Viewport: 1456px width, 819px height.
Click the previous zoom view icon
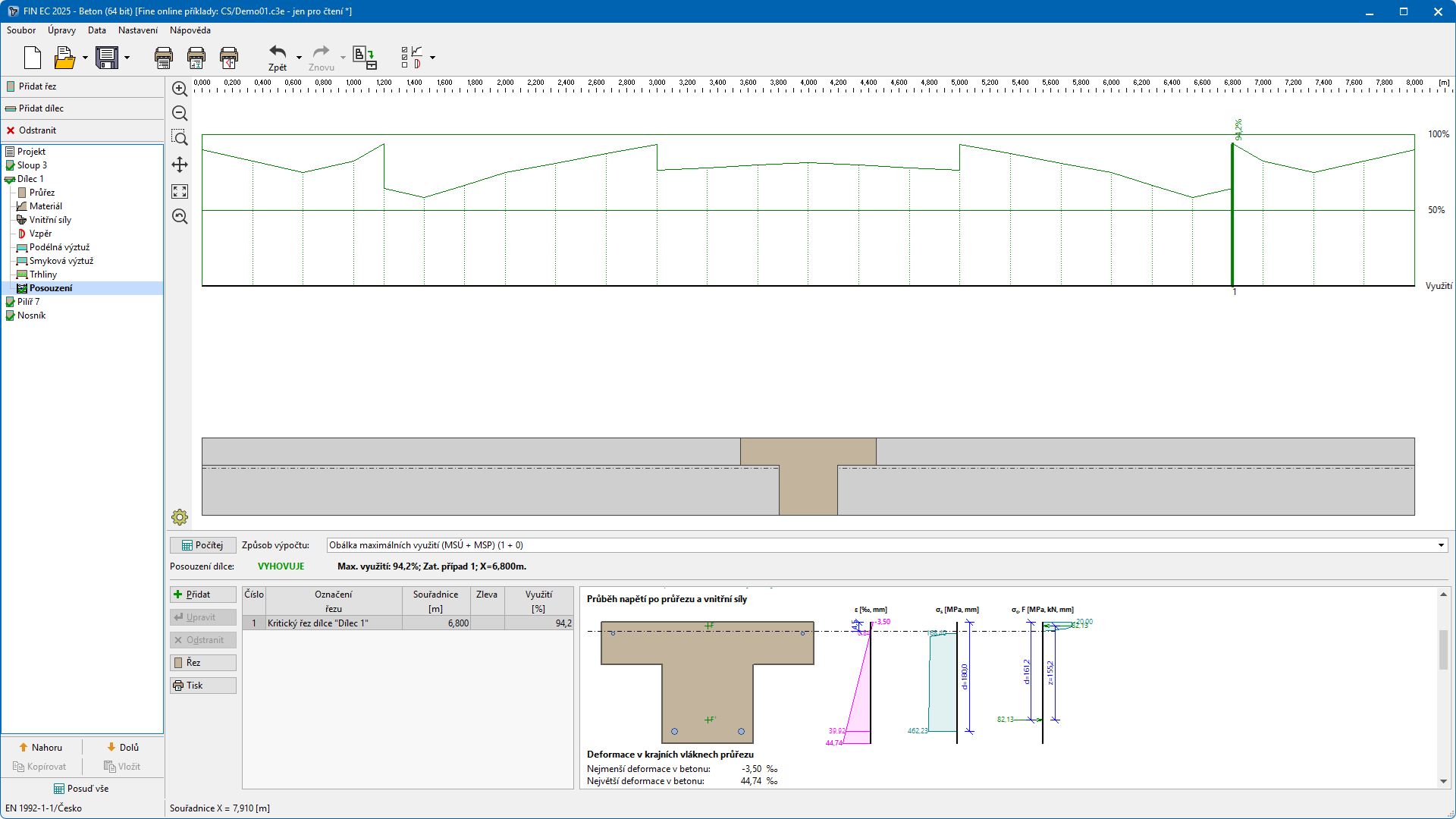(180, 217)
